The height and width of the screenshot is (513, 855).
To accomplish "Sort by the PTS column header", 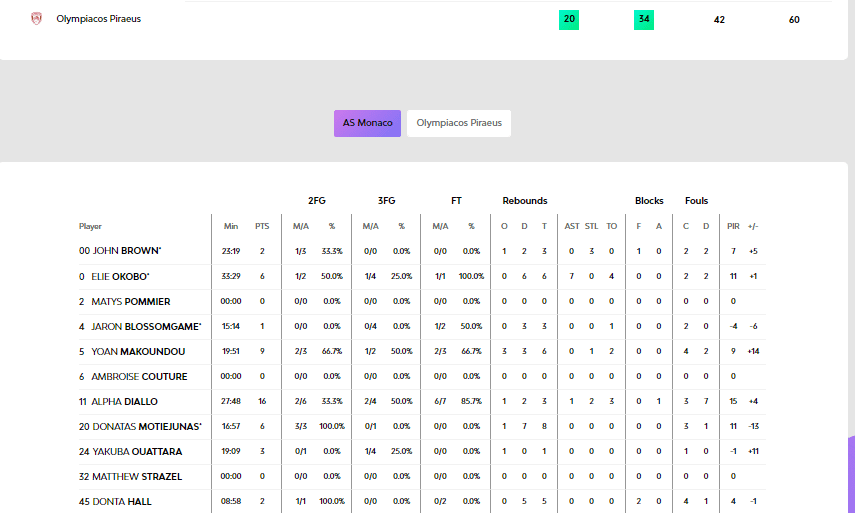I will click(262, 226).
